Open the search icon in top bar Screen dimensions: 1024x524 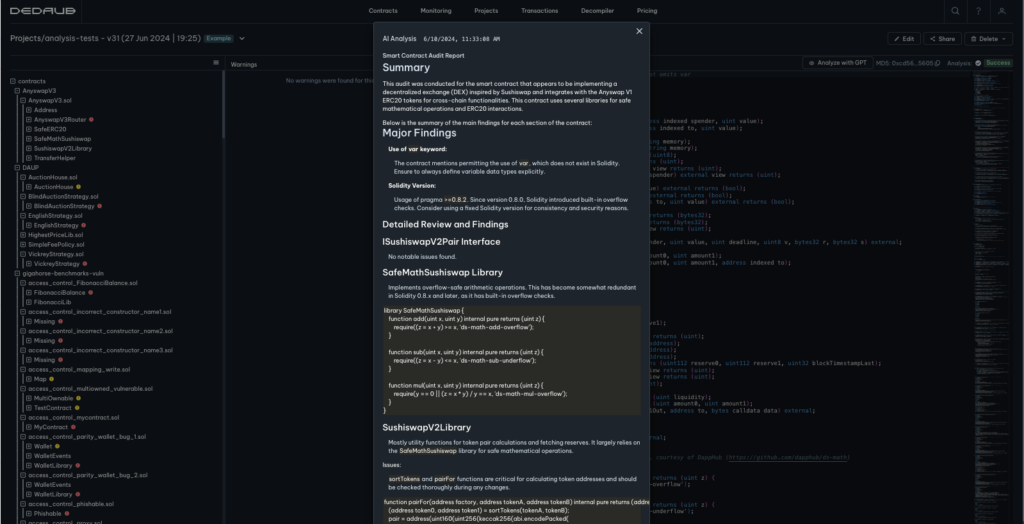coord(955,11)
